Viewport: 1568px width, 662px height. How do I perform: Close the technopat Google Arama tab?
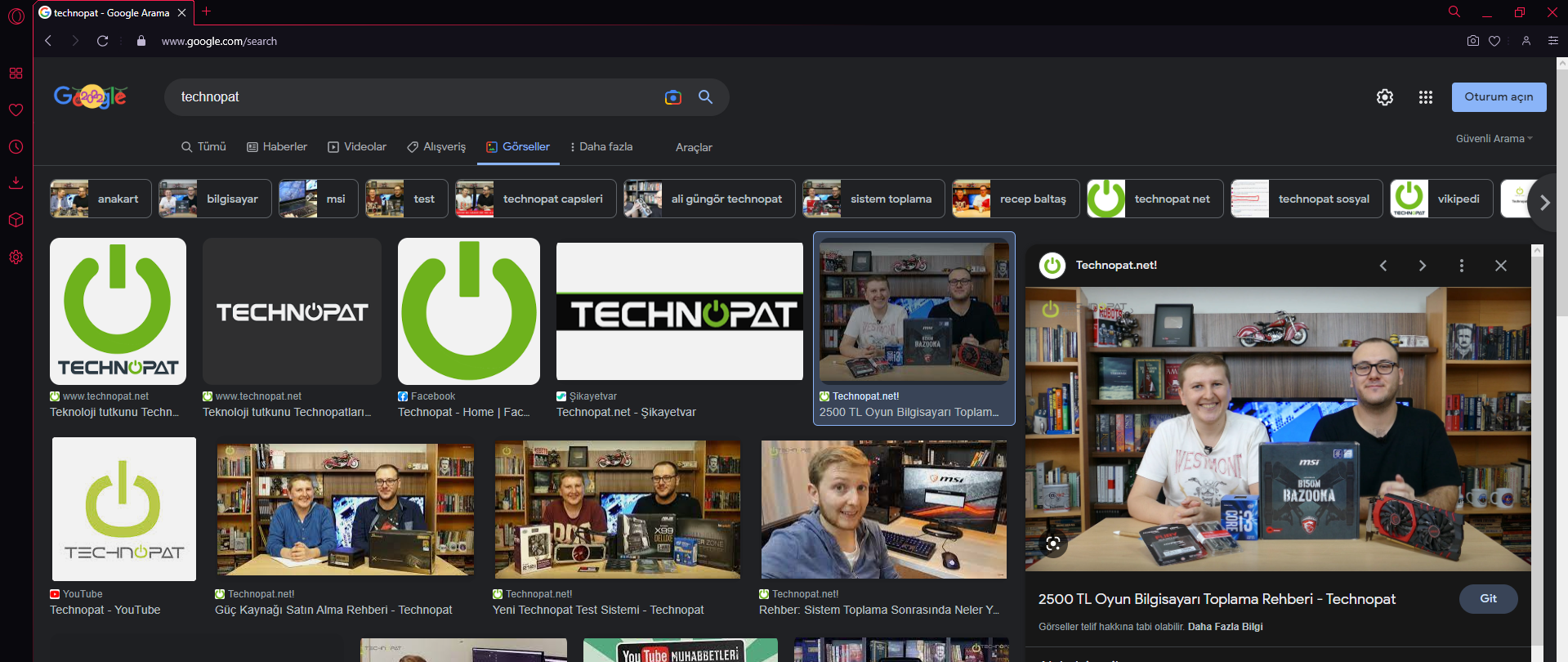pyautogui.click(x=181, y=13)
